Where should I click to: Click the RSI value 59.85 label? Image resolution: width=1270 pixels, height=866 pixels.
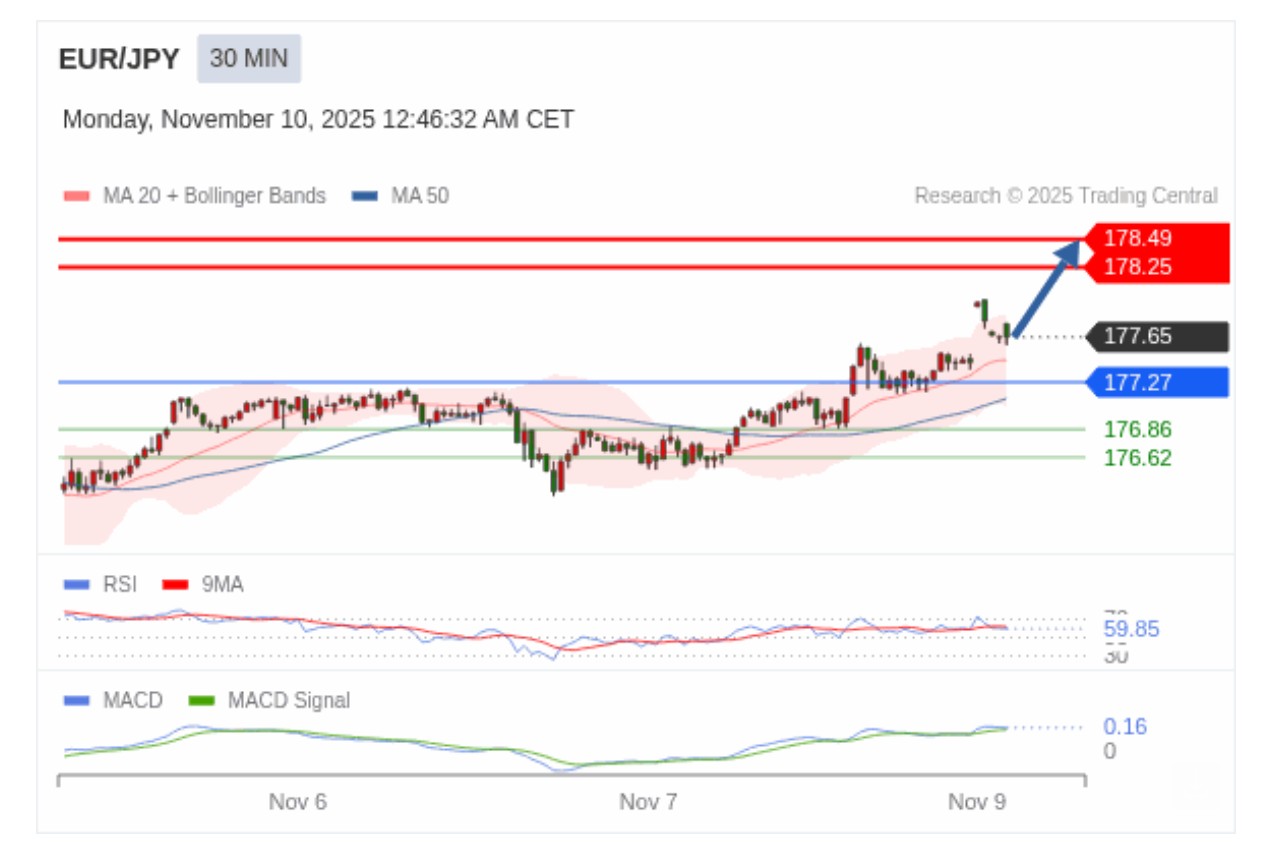pos(1131,629)
